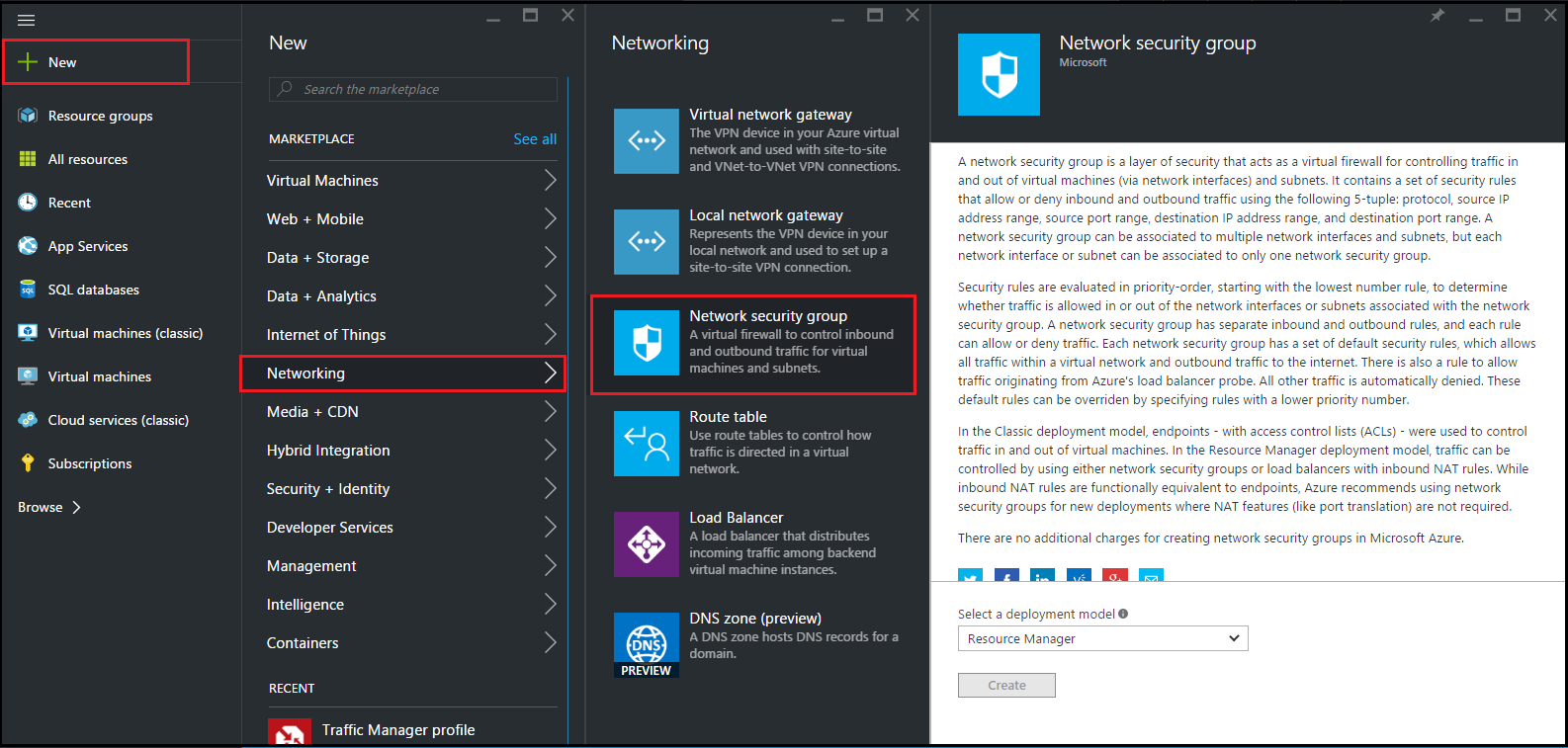
Task: Click the SQL databases icon
Action: 28,290
